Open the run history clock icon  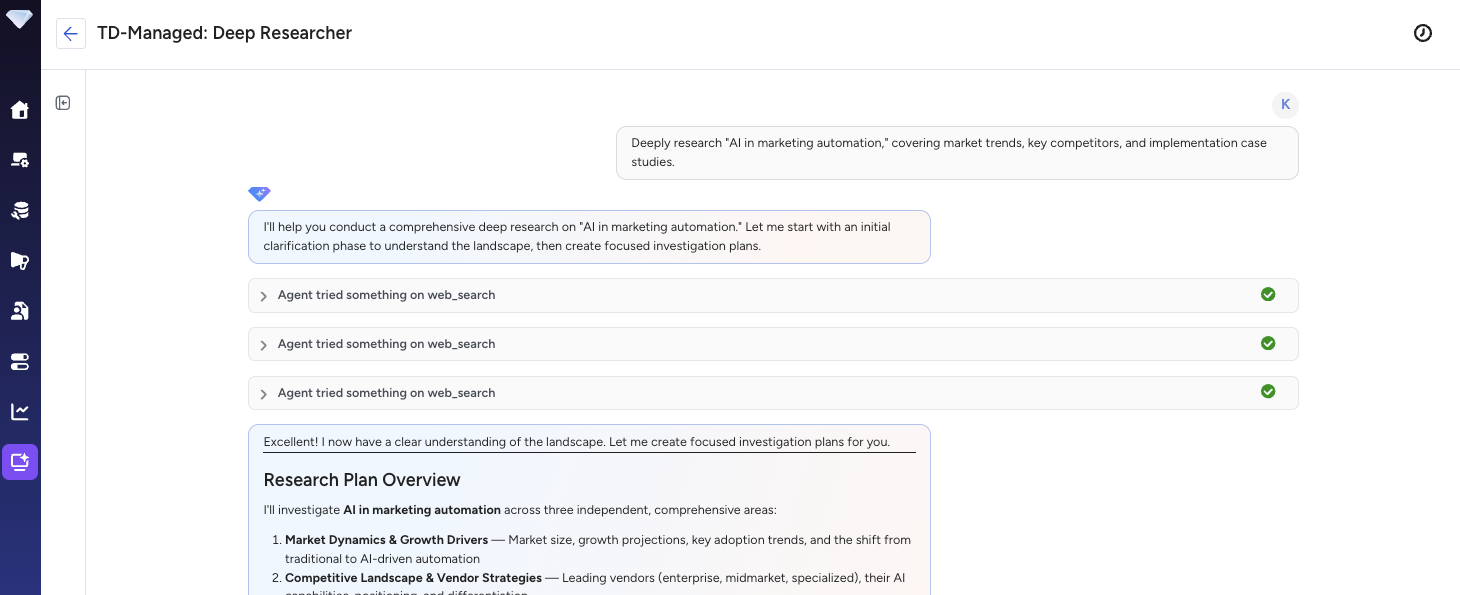[1423, 33]
